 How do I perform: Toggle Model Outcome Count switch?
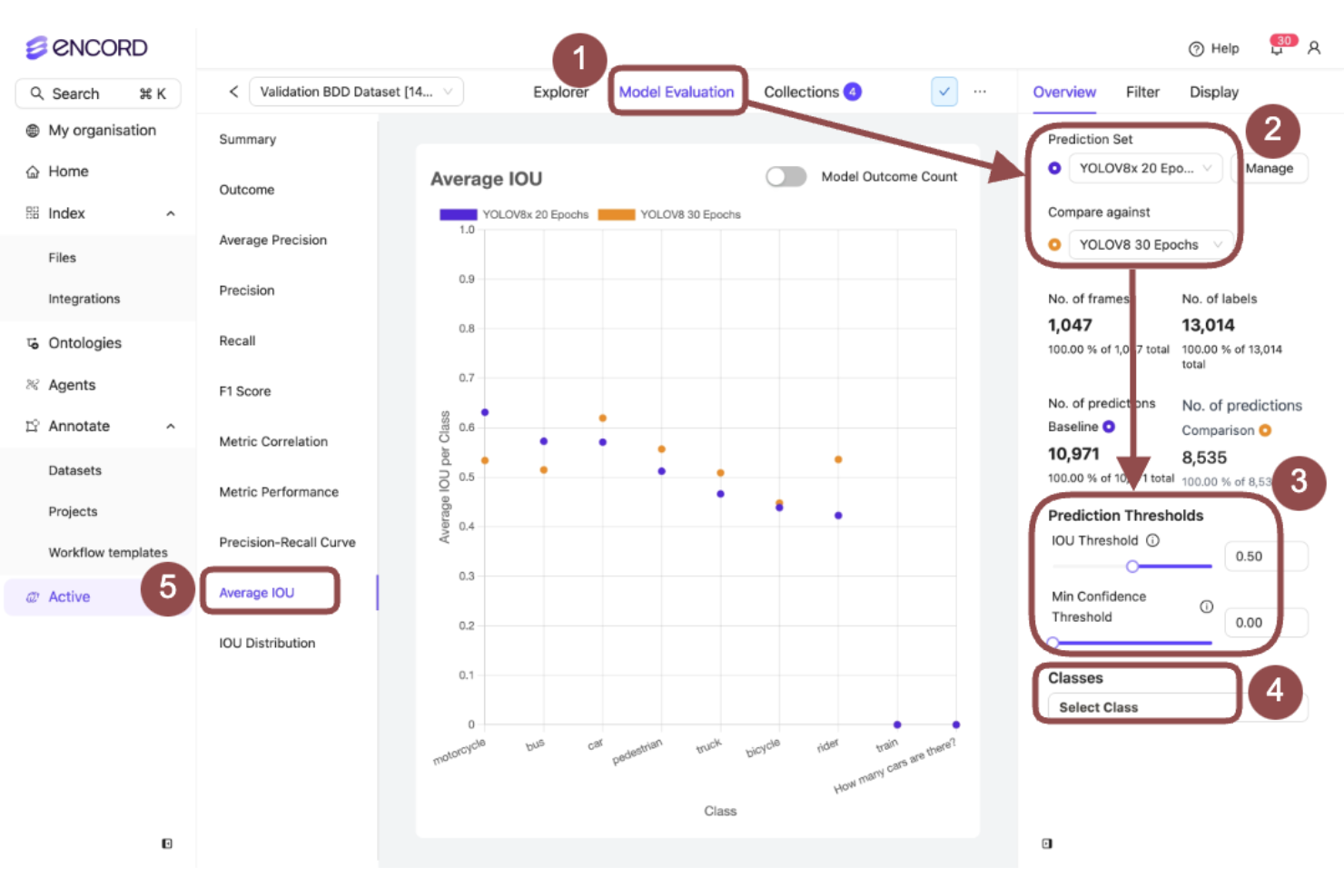click(786, 177)
